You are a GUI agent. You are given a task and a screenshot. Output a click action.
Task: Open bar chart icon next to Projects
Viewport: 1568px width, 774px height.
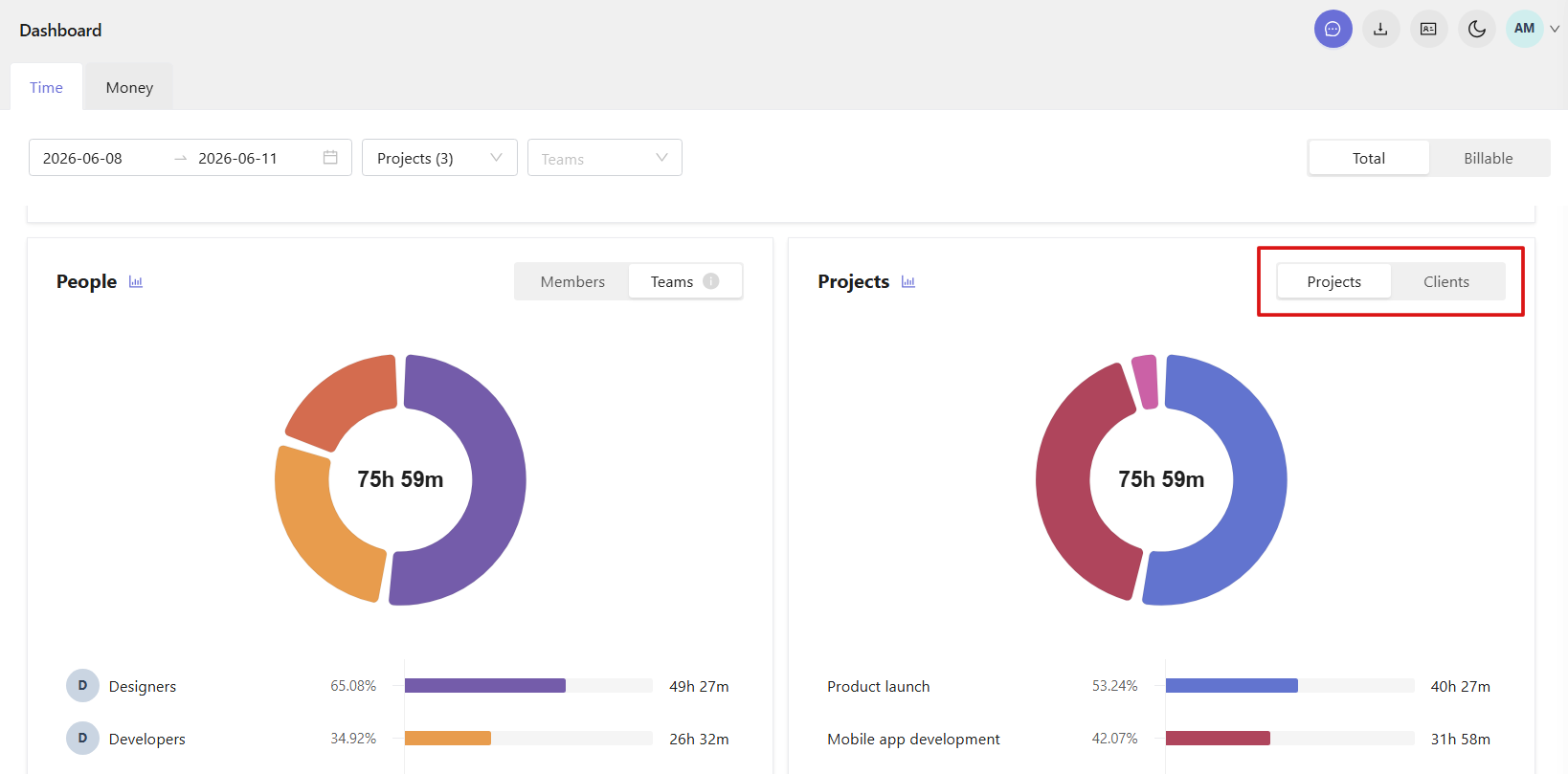[x=908, y=282]
